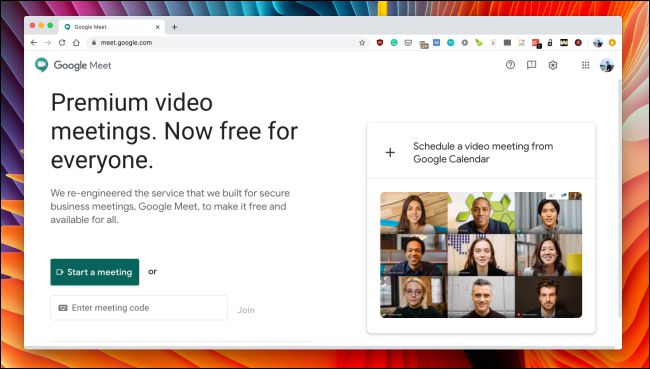Screen dimensions: 650x369
Task: Click the red shield extension icon
Action: pyautogui.click(x=380, y=43)
